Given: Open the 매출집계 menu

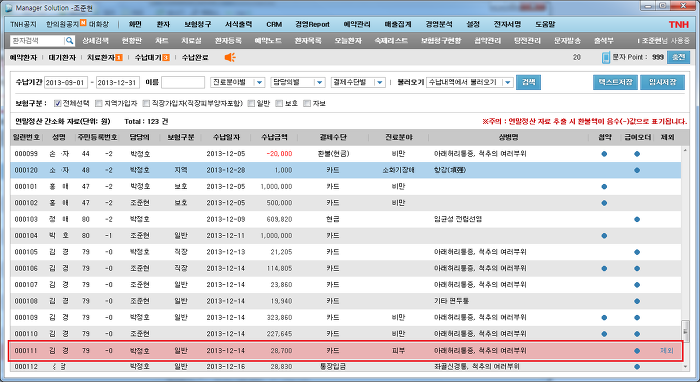Looking at the screenshot, I should click(398, 24).
